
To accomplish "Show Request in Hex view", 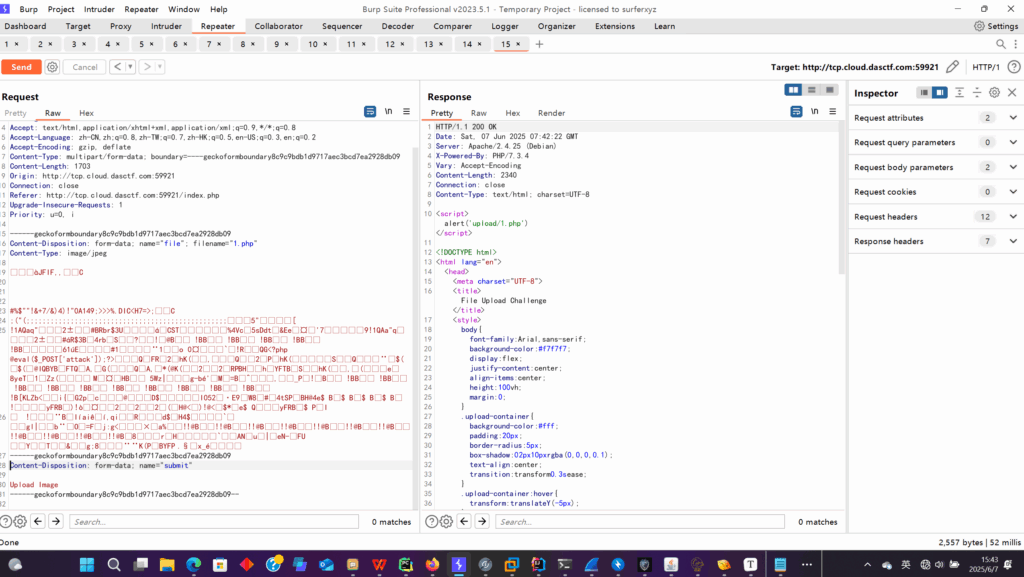I will (86, 113).
